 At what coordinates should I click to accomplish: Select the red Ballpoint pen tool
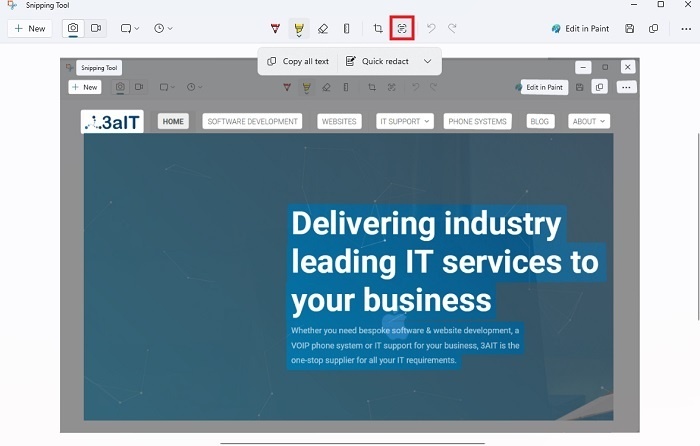tap(275, 29)
